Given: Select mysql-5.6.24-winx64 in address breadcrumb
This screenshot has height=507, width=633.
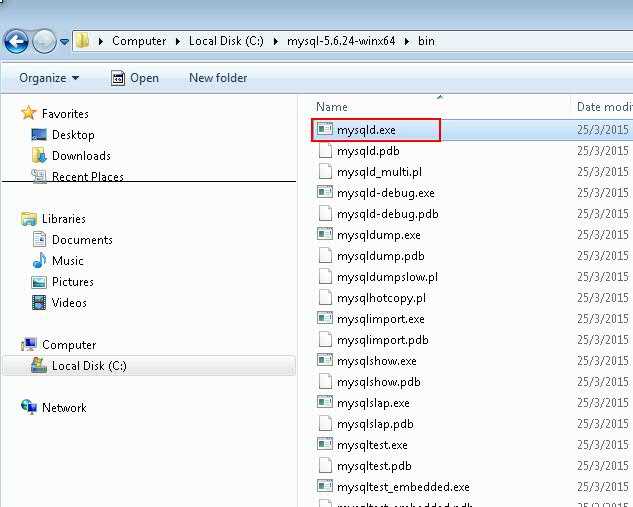Looking at the screenshot, I should click(341, 41).
